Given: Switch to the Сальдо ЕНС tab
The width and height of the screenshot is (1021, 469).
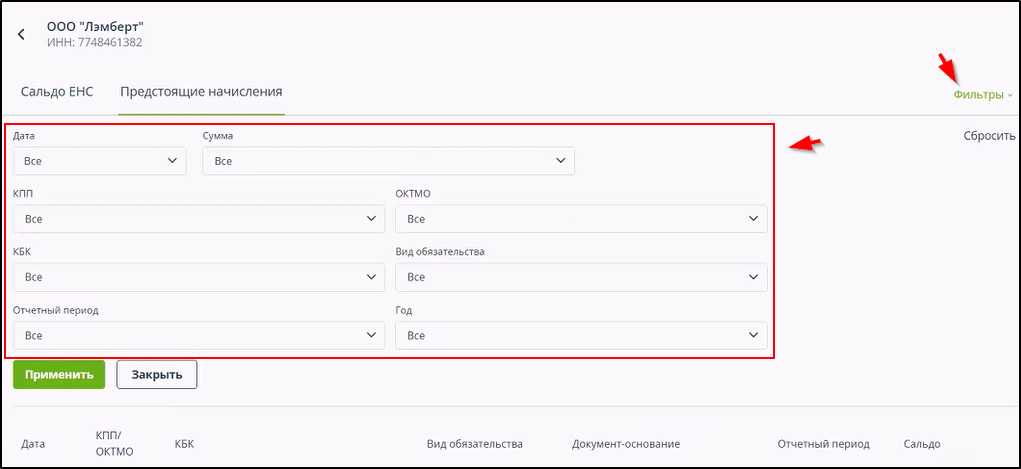Looking at the screenshot, I should 57,91.
